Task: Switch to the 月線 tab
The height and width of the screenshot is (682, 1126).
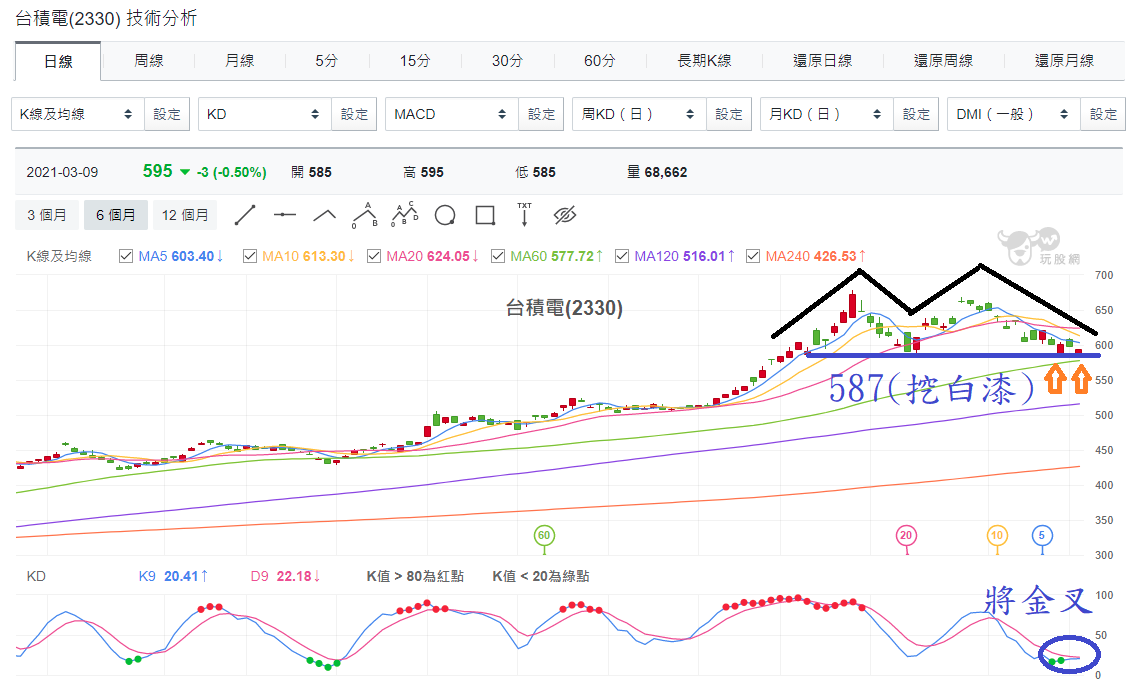Action: click(x=239, y=61)
